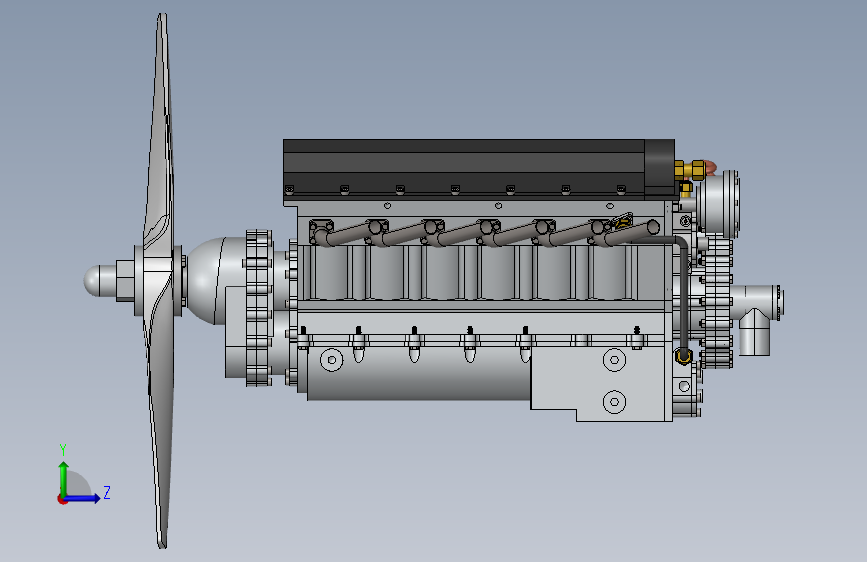Image resolution: width=867 pixels, height=562 pixels.
Task: Select the brass fitting beside the valve cover
Action: click(690, 171)
